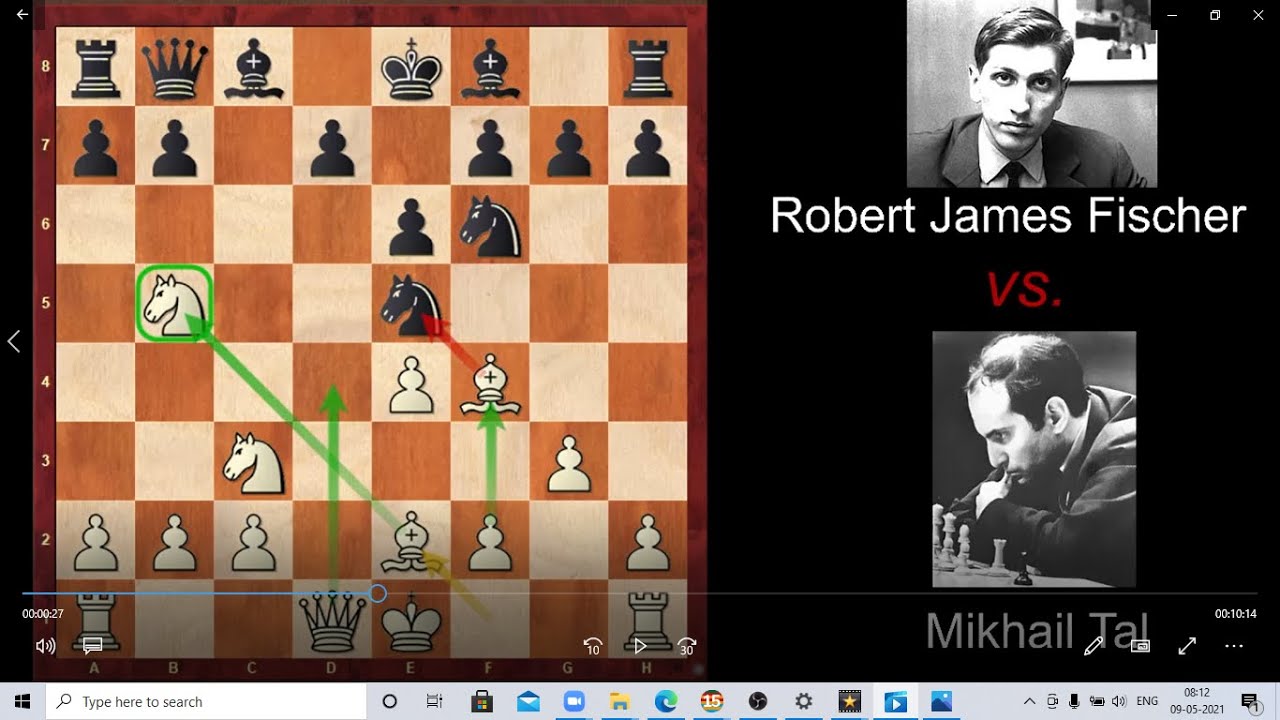Open Windows Settings gear on the taskbar
Screen dimensions: 1280x720
tap(803, 701)
